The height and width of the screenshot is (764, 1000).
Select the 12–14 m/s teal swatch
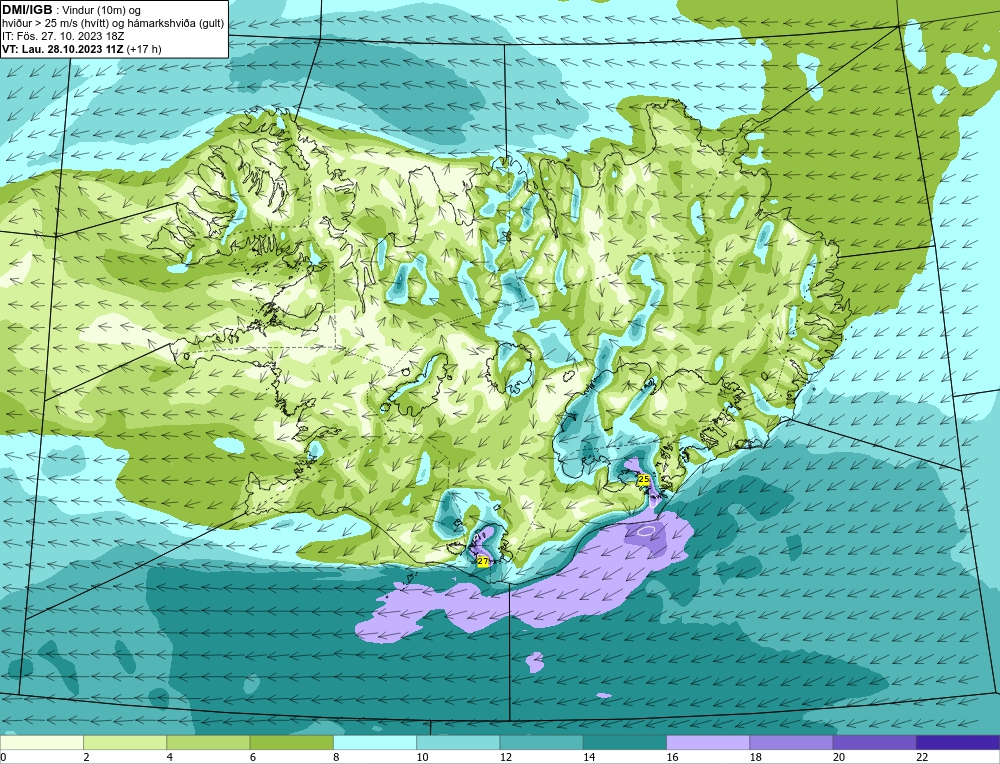pyautogui.click(x=541, y=742)
